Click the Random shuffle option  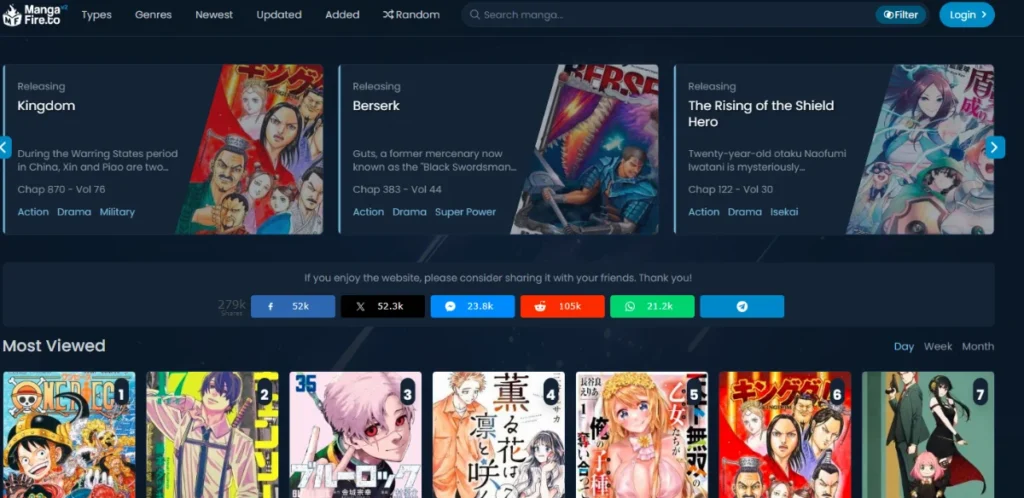click(x=410, y=15)
